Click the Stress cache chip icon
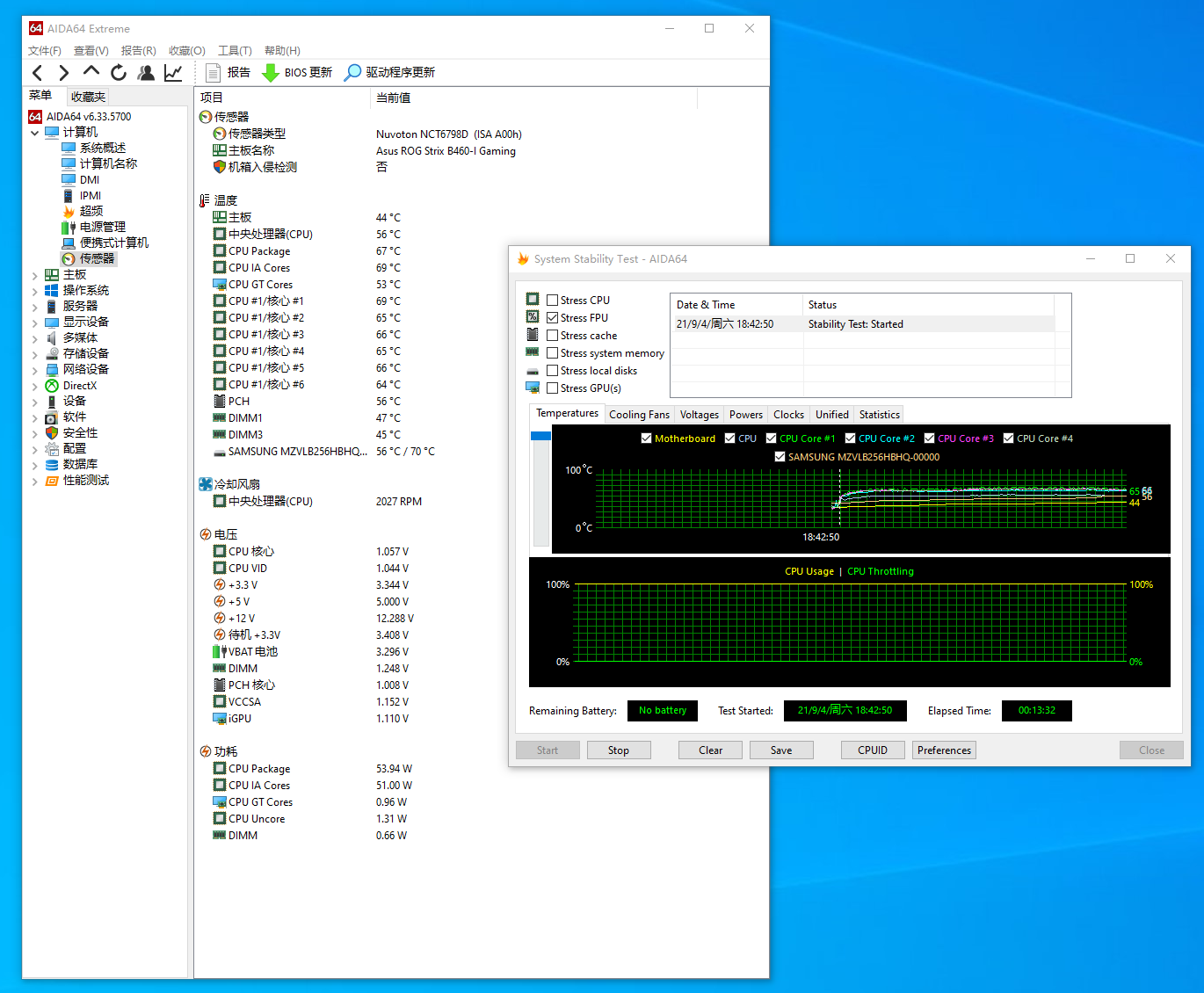Image resolution: width=1204 pixels, height=993 pixels. point(533,334)
